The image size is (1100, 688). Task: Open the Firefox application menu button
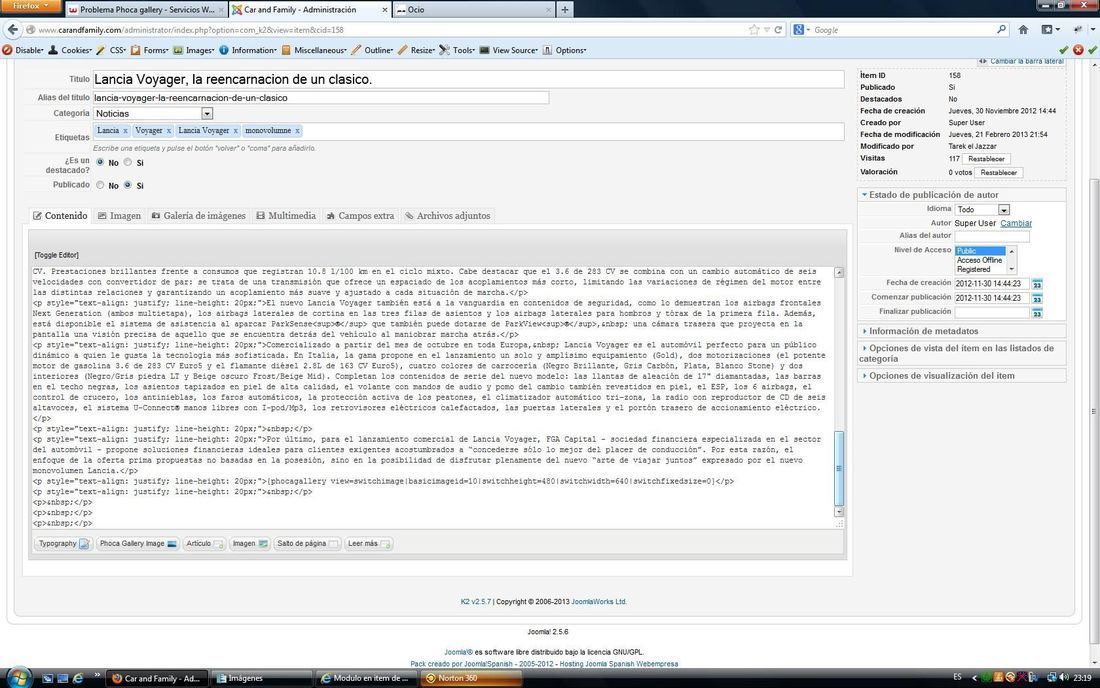pos(31,6)
